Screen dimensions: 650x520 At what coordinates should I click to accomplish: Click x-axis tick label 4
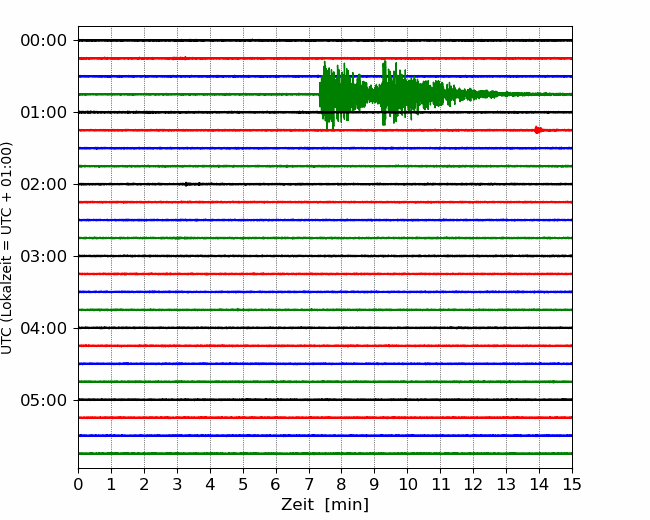pyautogui.click(x=210, y=484)
